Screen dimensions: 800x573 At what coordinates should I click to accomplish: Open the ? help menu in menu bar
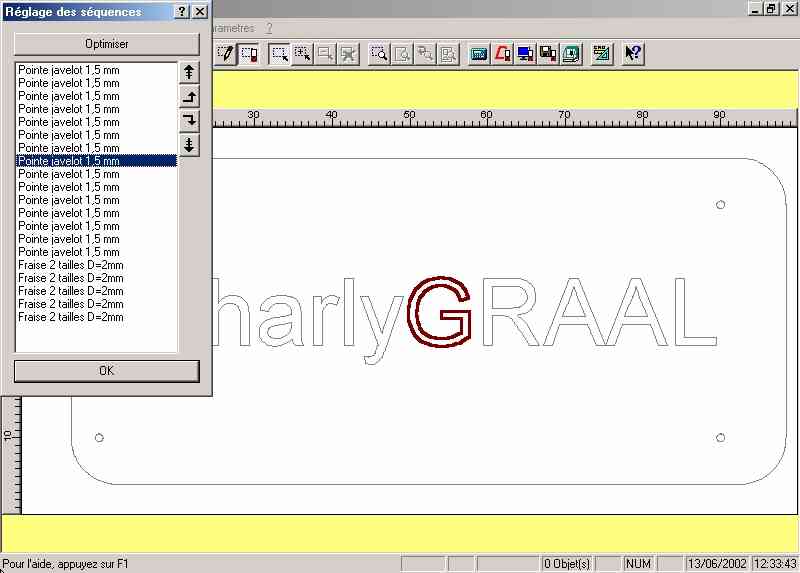coord(269,29)
